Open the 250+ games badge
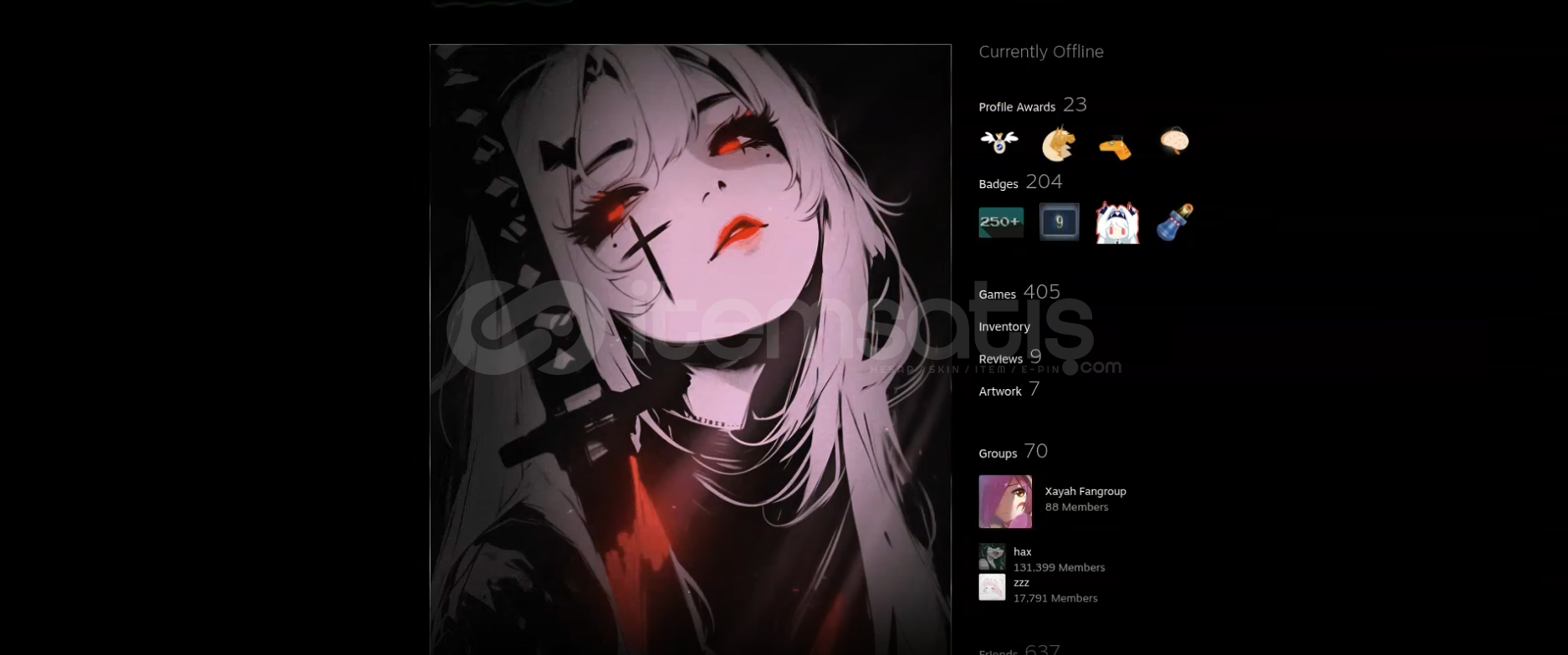Image resolution: width=1568 pixels, height=655 pixels. pos(1001,222)
